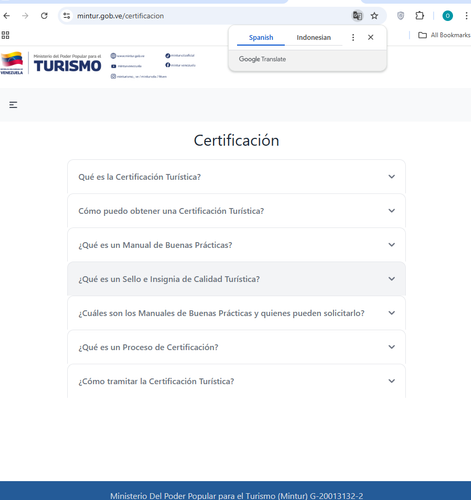
Task: Open the Extensions puzzle icon
Action: click(420, 16)
